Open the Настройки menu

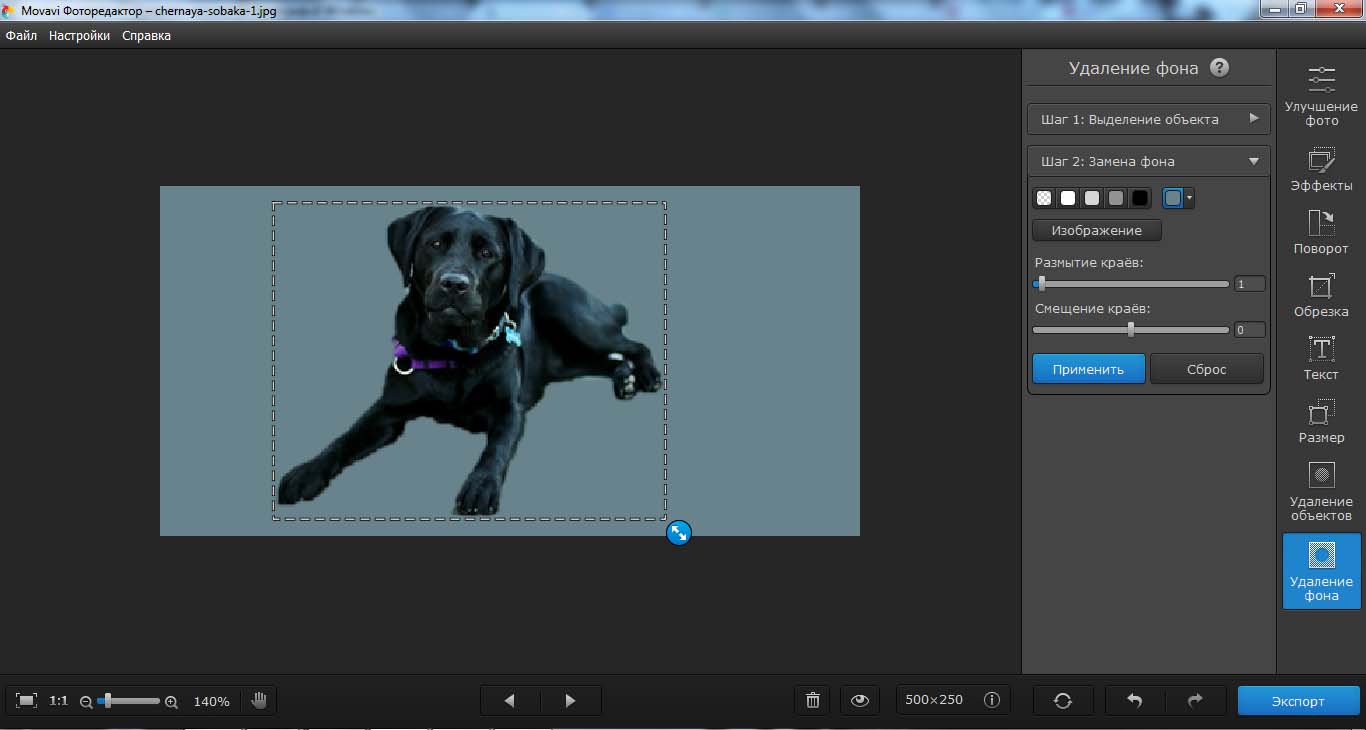[79, 35]
